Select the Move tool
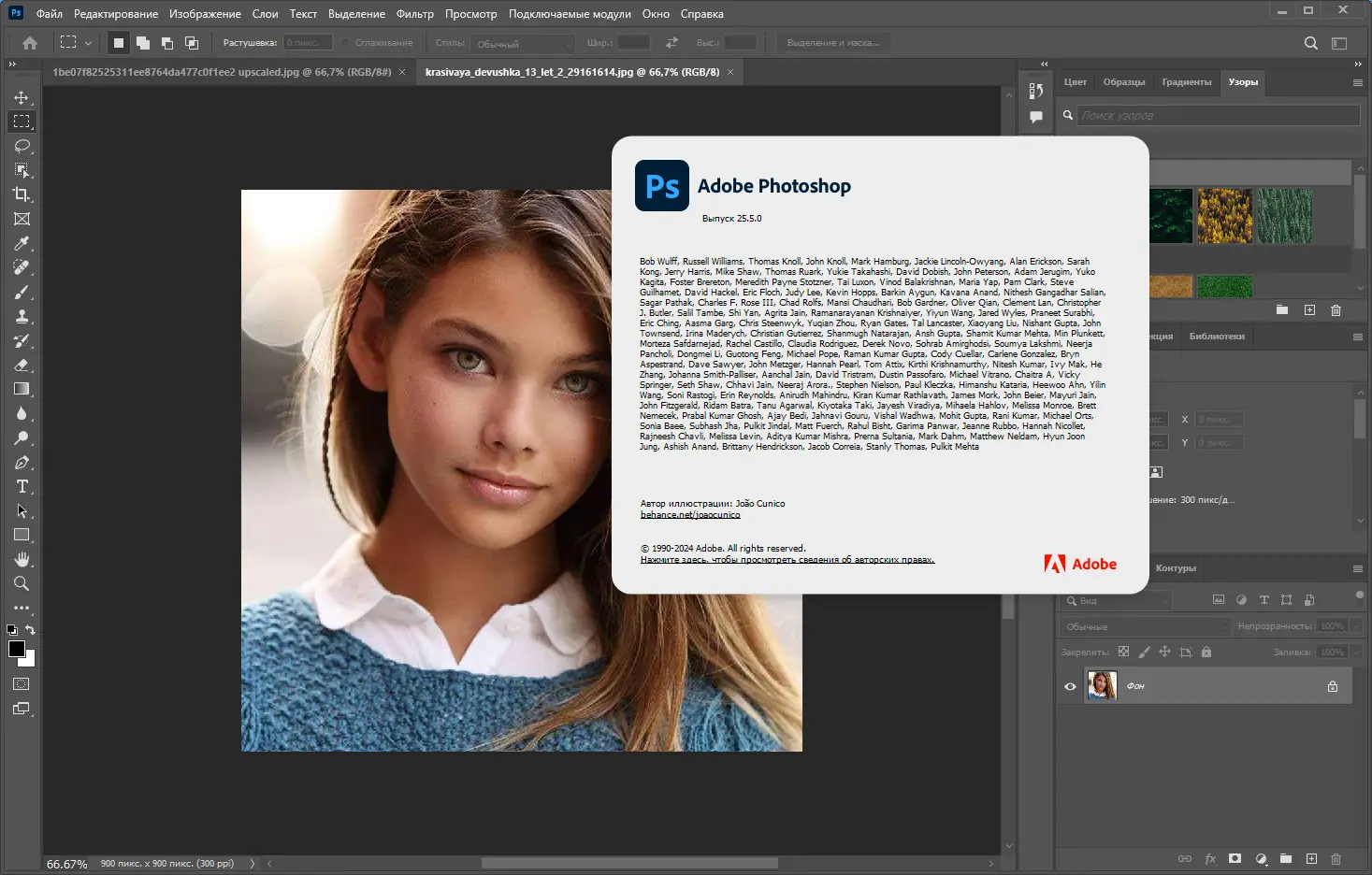Viewport: 1372px width, 875px height. tap(22, 97)
